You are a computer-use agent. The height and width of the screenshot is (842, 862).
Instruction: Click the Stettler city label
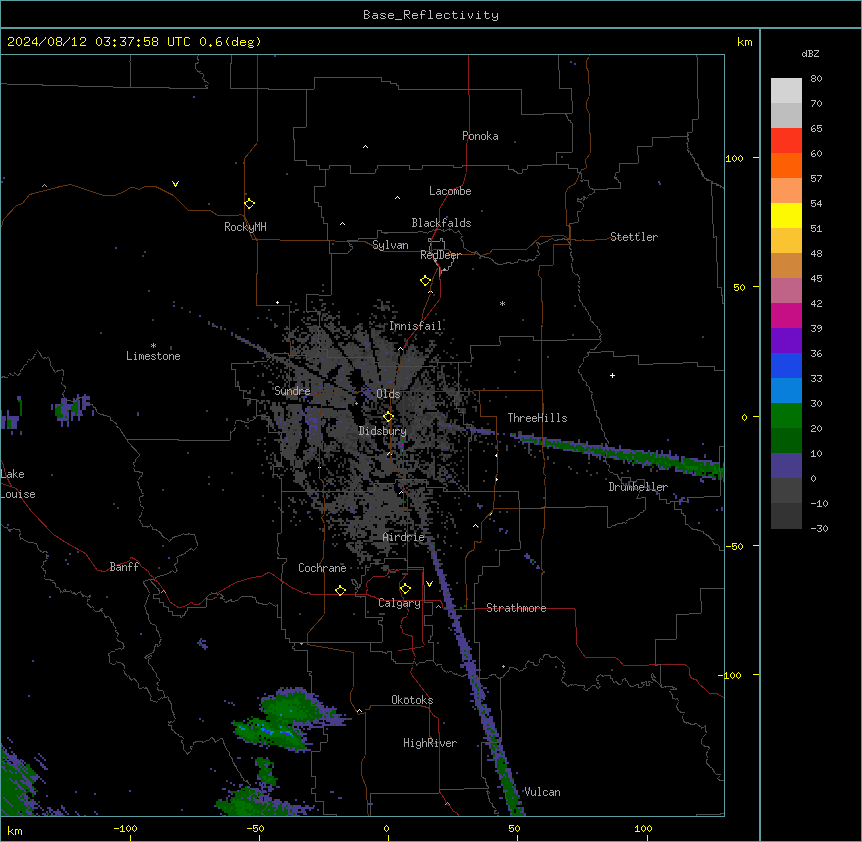click(x=633, y=237)
